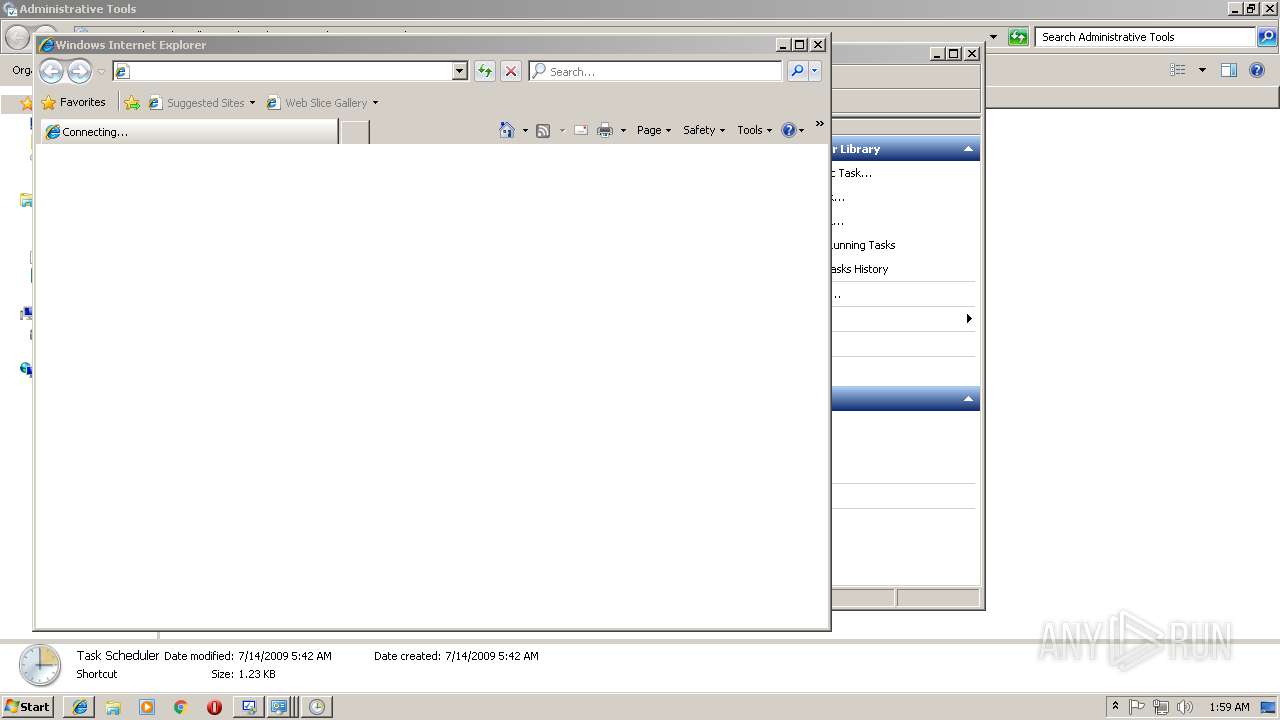Click the Home icon in the command bar
Screen dimensions: 1280x720
(x=507, y=130)
